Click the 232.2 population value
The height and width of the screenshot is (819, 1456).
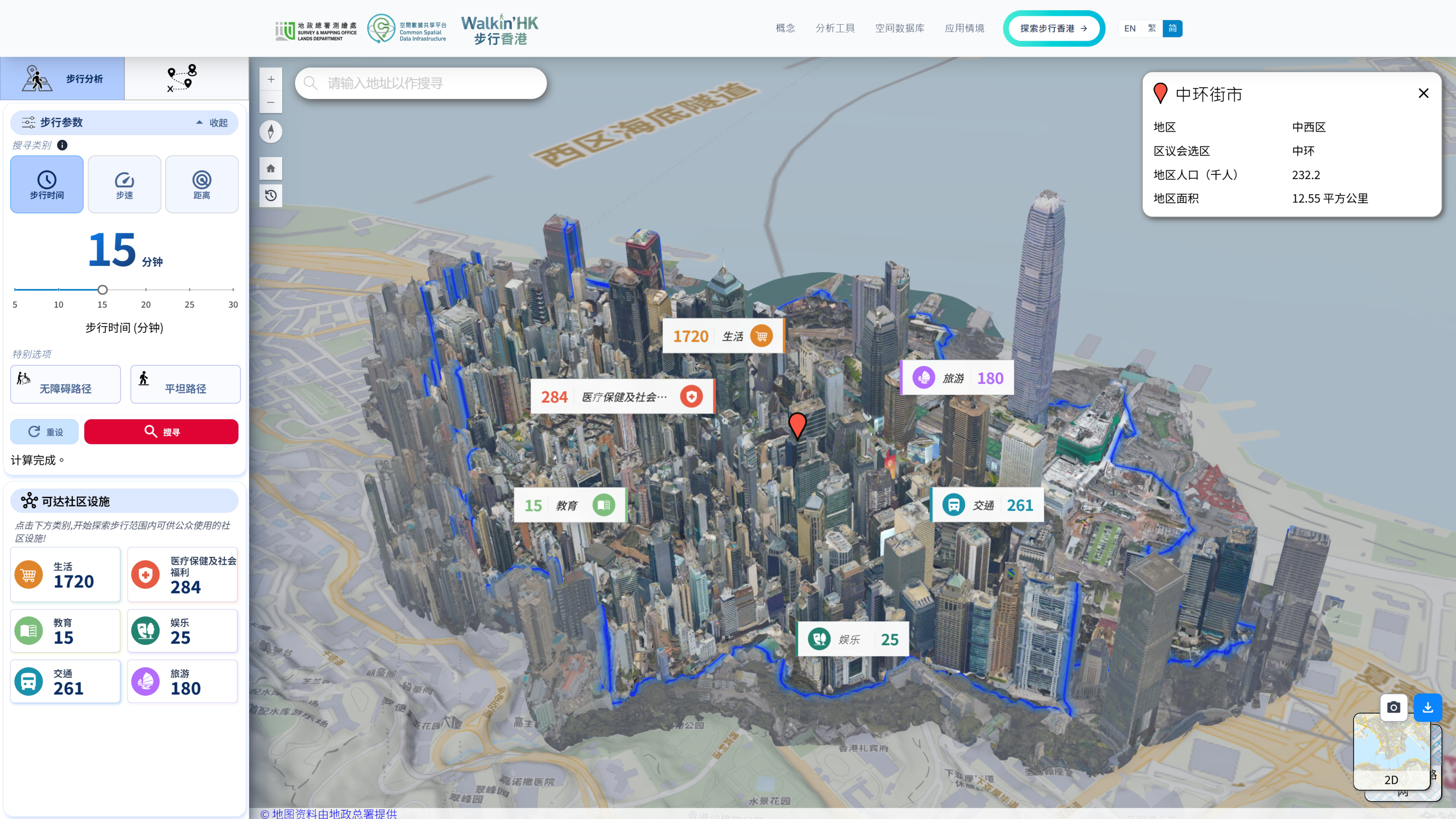1306,175
